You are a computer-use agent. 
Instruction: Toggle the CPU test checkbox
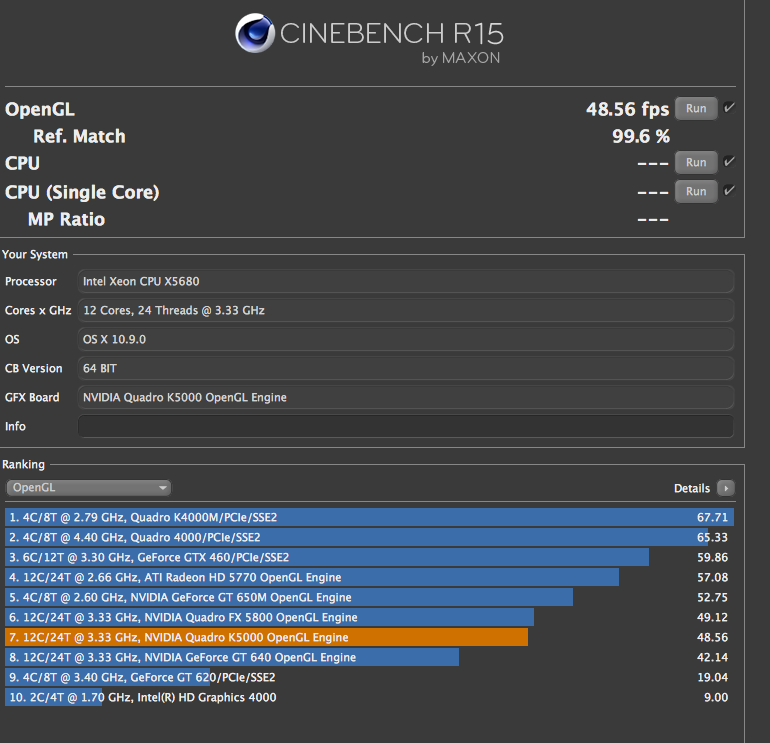[729, 162]
